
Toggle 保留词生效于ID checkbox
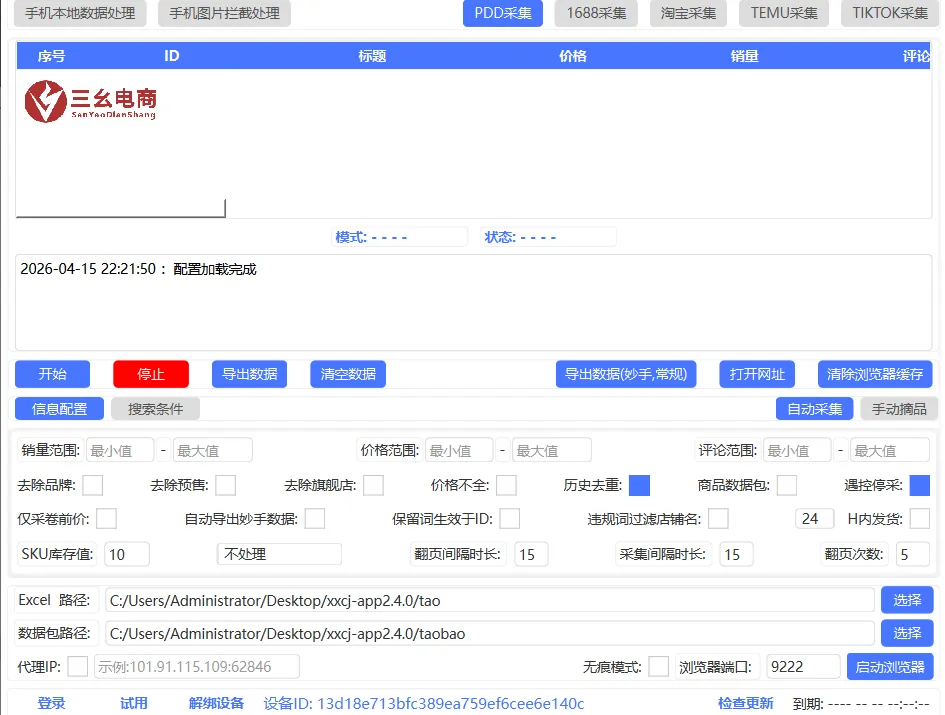coord(509,518)
